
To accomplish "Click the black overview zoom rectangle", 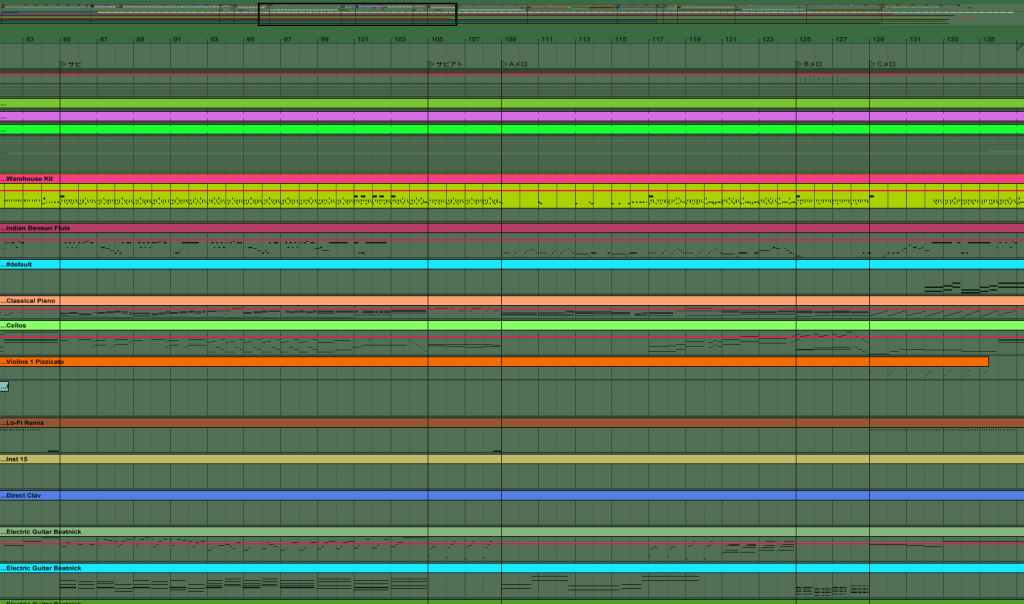I will point(357,14).
